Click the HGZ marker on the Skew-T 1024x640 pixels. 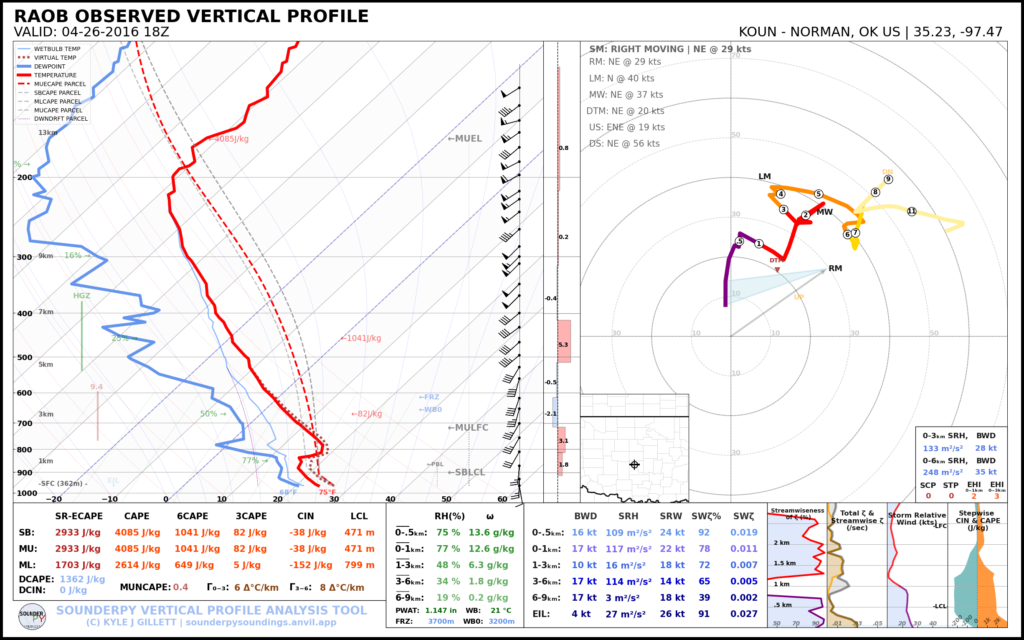coord(84,297)
